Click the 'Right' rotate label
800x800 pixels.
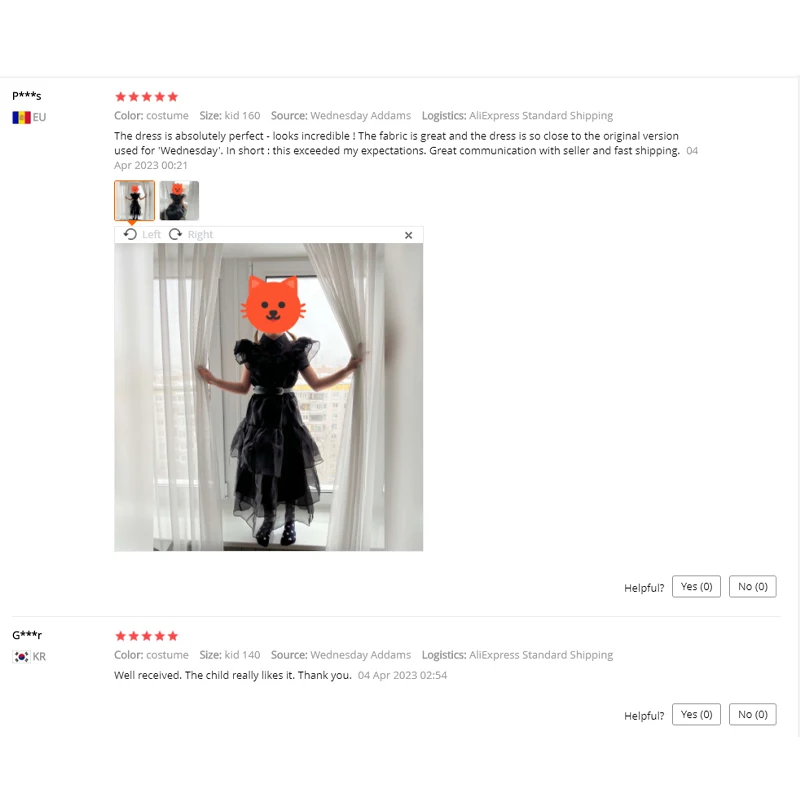pyautogui.click(x=200, y=234)
